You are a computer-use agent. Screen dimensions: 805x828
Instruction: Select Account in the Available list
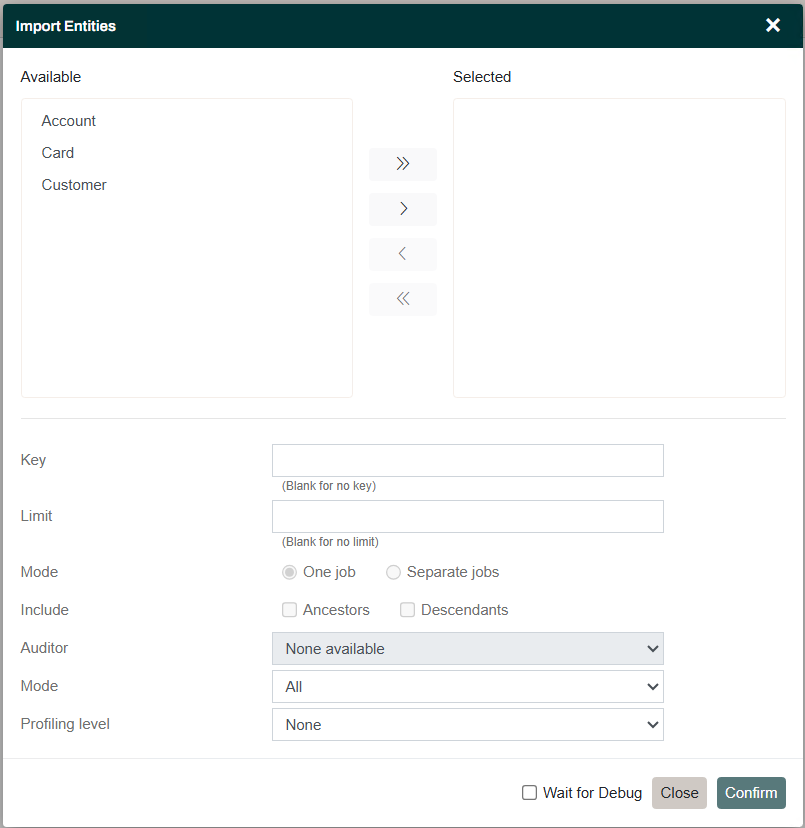pos(68,120)
